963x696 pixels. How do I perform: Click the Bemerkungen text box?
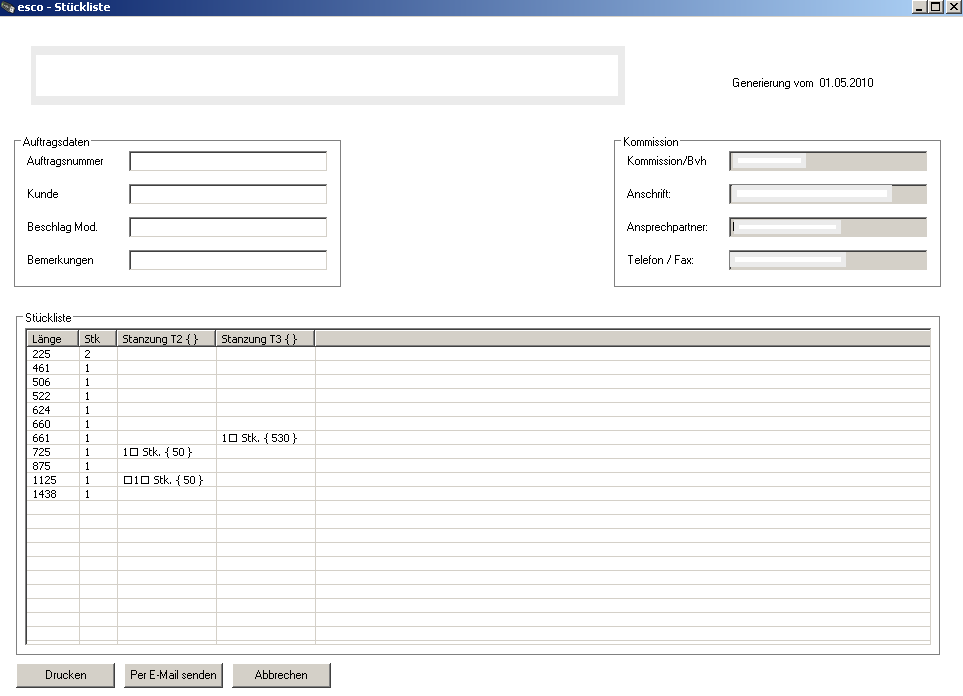pyautogui.click(x=228, y=260)
